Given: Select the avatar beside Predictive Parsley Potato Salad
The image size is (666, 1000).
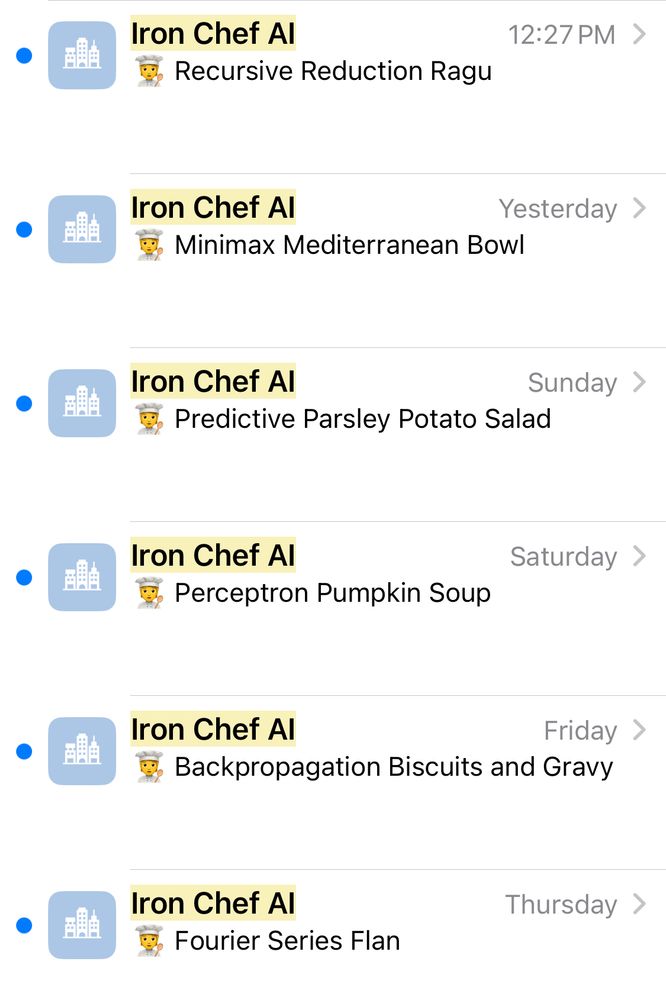Looking at the screenshot, I should (x=81, y=403).
